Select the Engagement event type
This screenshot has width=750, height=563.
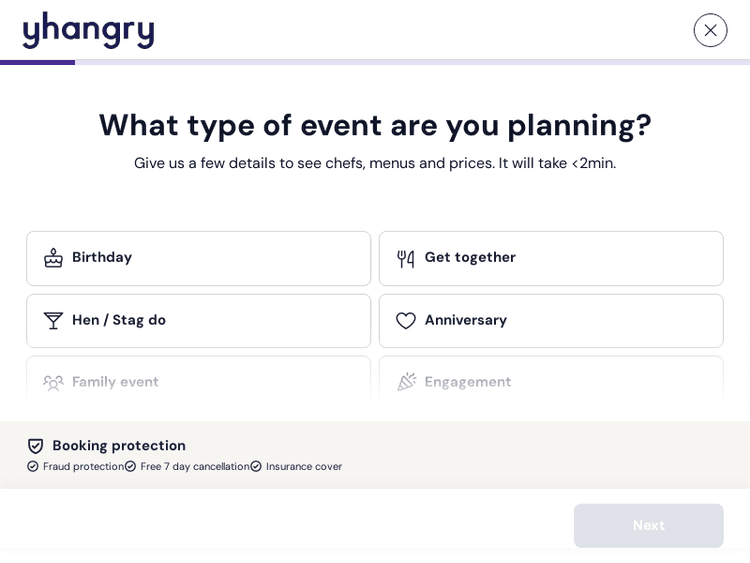pyautogui.click(x=550, y=380)
